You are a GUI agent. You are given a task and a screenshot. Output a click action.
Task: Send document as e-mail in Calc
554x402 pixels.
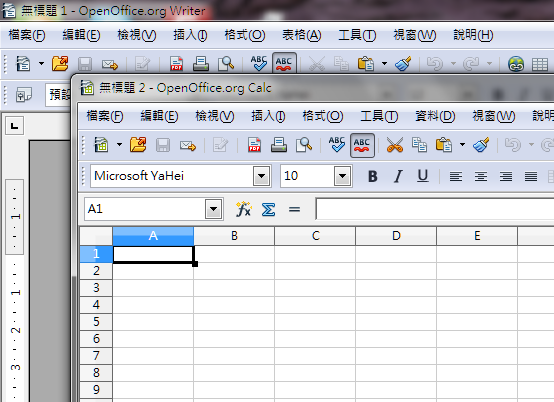pos(188,145)
